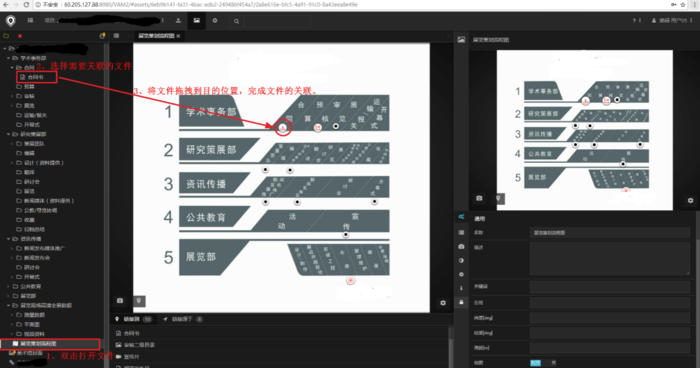Image resolution: width=700 pixels, height=368 pixels.
Task: Select the lock icon in properties sidebar
Action: click(461, 302)
